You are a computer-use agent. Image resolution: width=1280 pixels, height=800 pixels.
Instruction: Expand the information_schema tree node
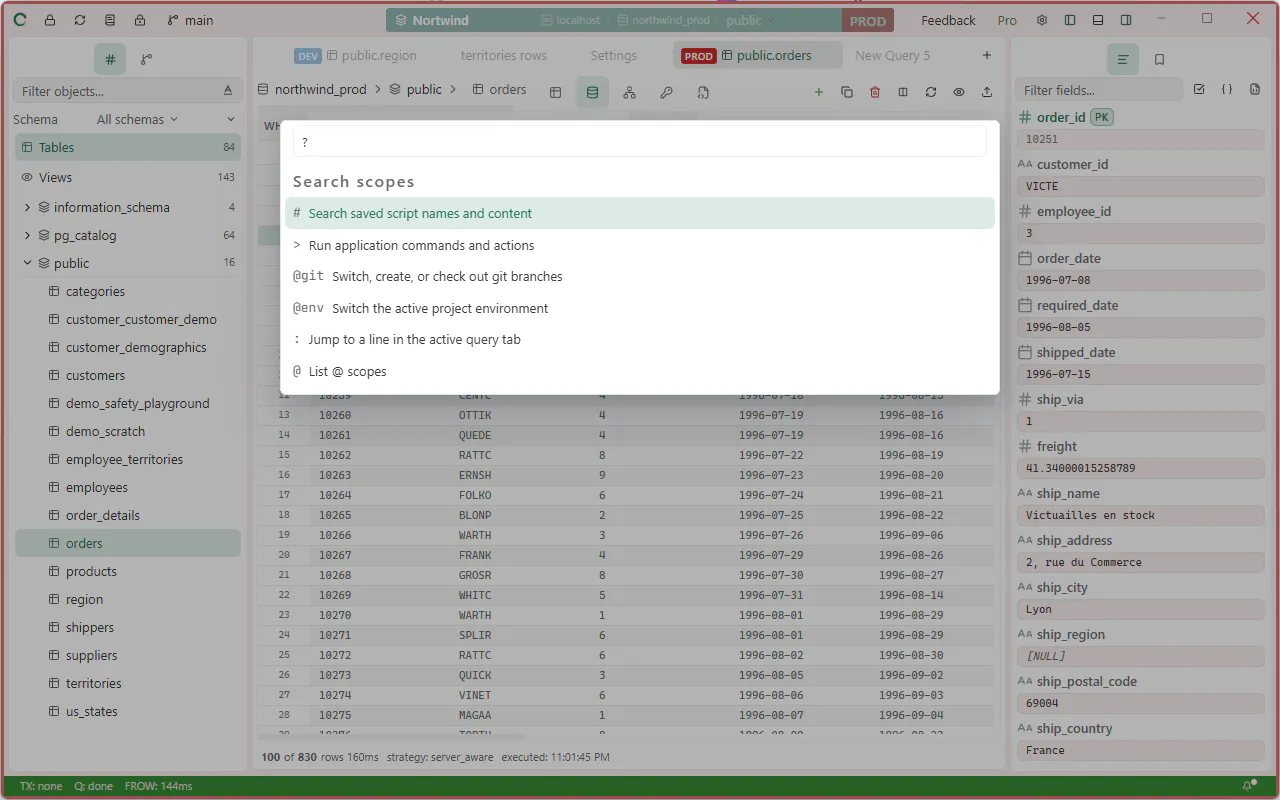(x=27, y=207)
